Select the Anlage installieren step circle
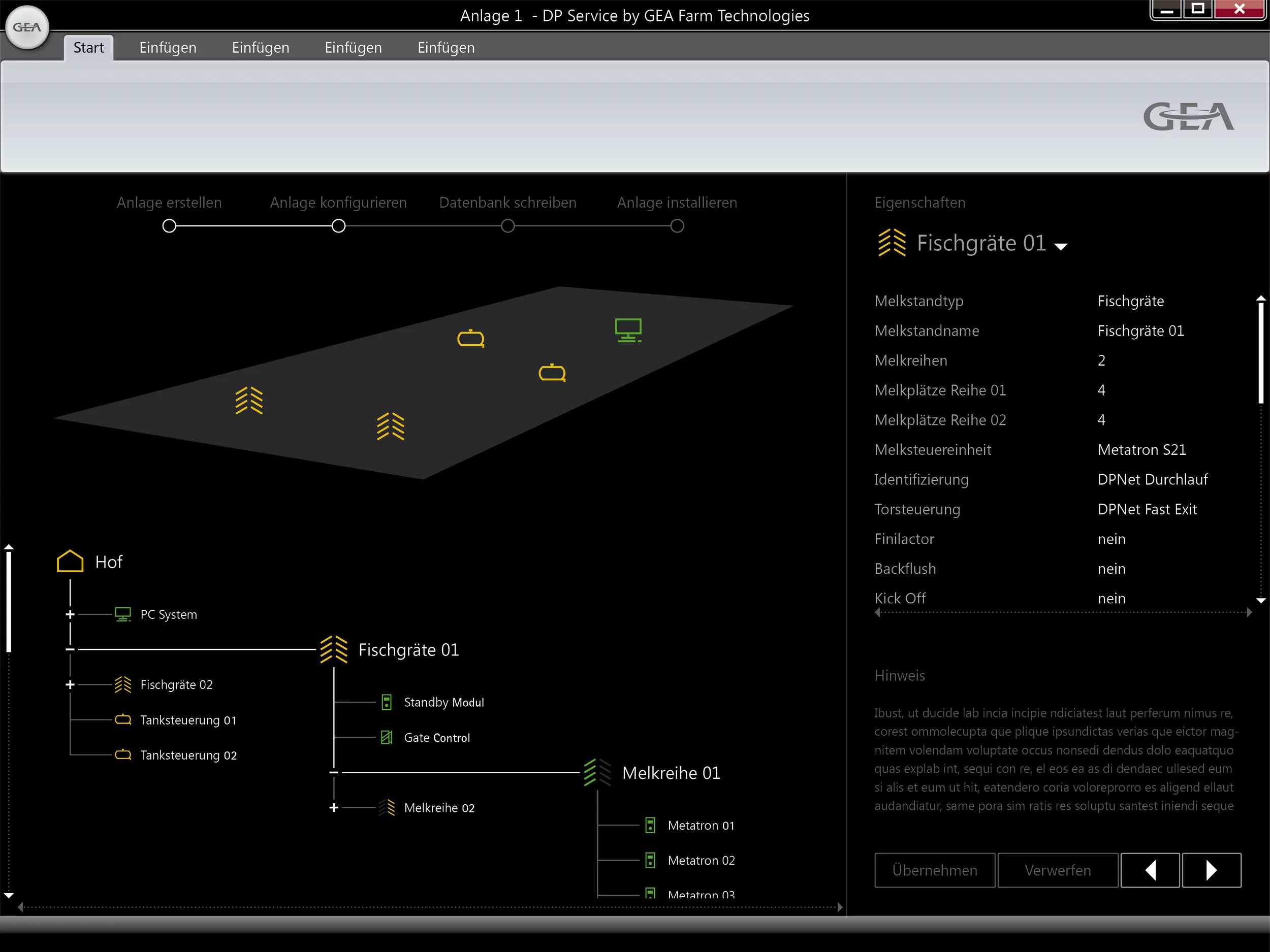Image resolution: width=1270 pixels, height=952 pixels. click(x=677, y=226)
